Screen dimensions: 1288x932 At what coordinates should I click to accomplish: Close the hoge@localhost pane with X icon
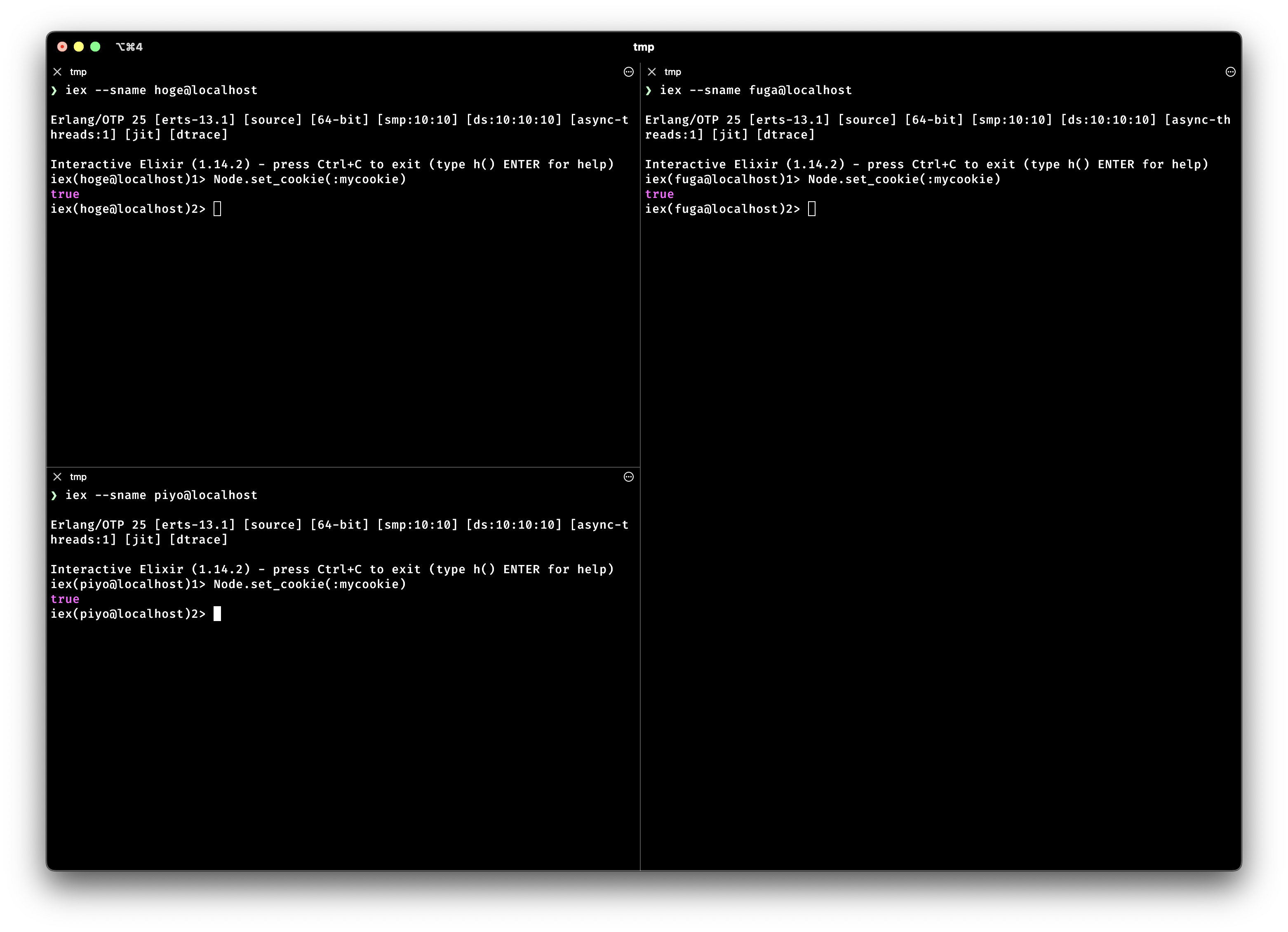coord(57,72)
